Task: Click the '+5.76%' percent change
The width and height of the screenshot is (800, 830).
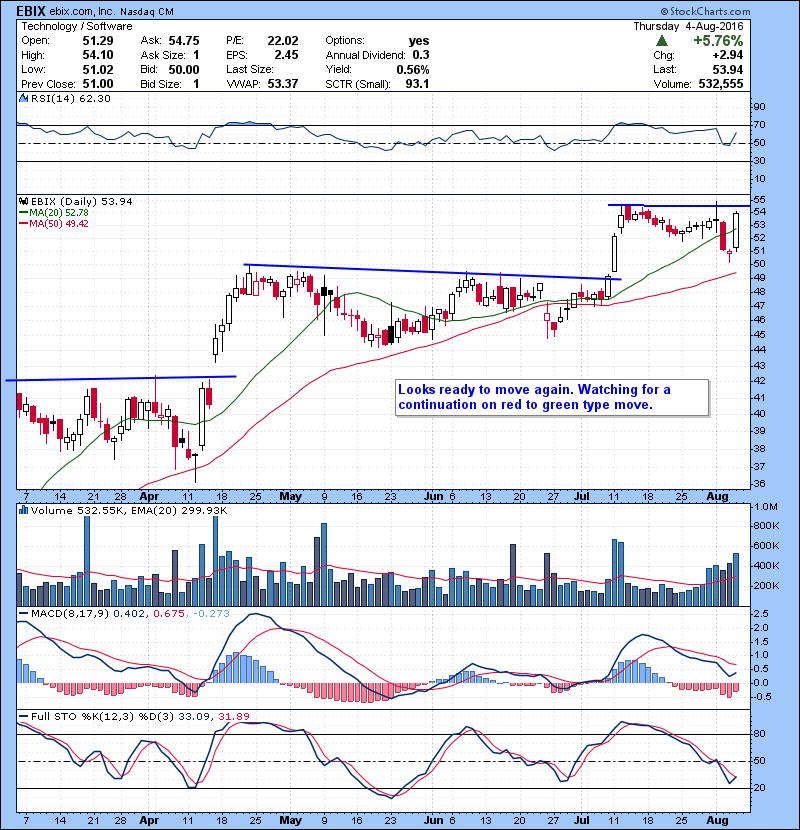Action: pyautogui.click(x=718, y=41)
